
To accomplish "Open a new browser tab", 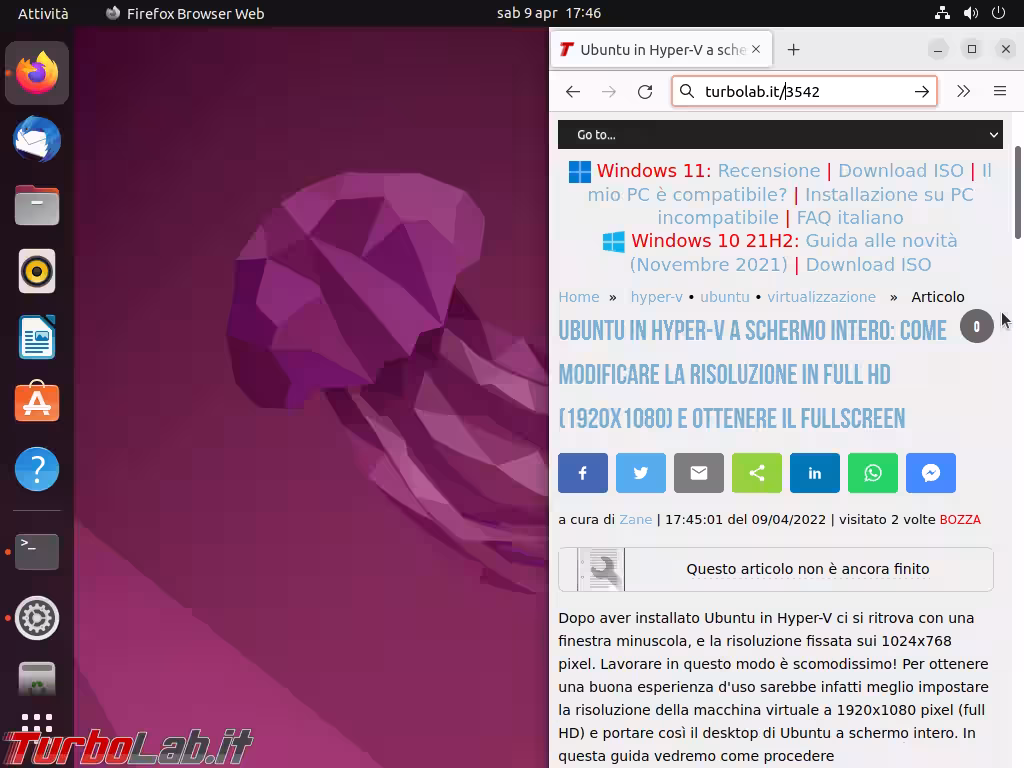I will pos(793,49).
